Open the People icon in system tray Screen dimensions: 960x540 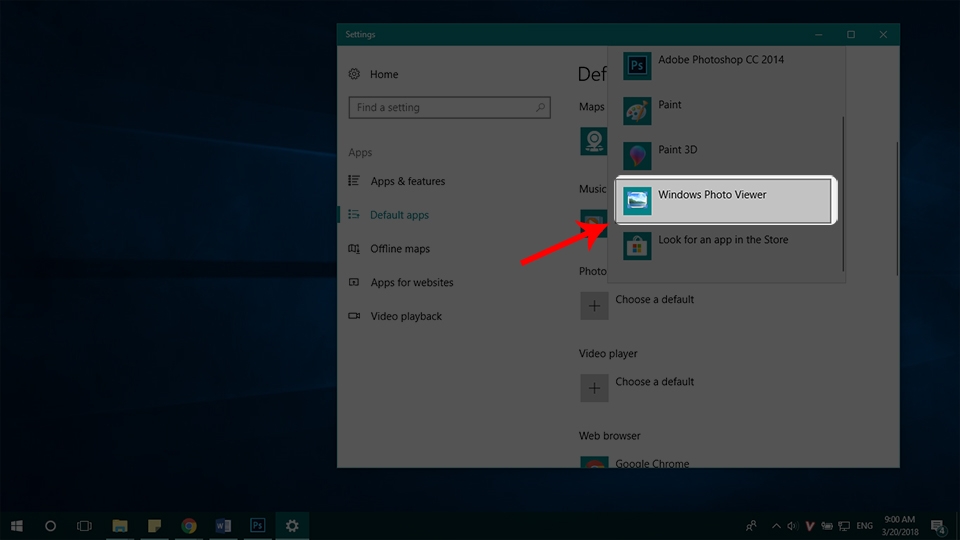751,525
